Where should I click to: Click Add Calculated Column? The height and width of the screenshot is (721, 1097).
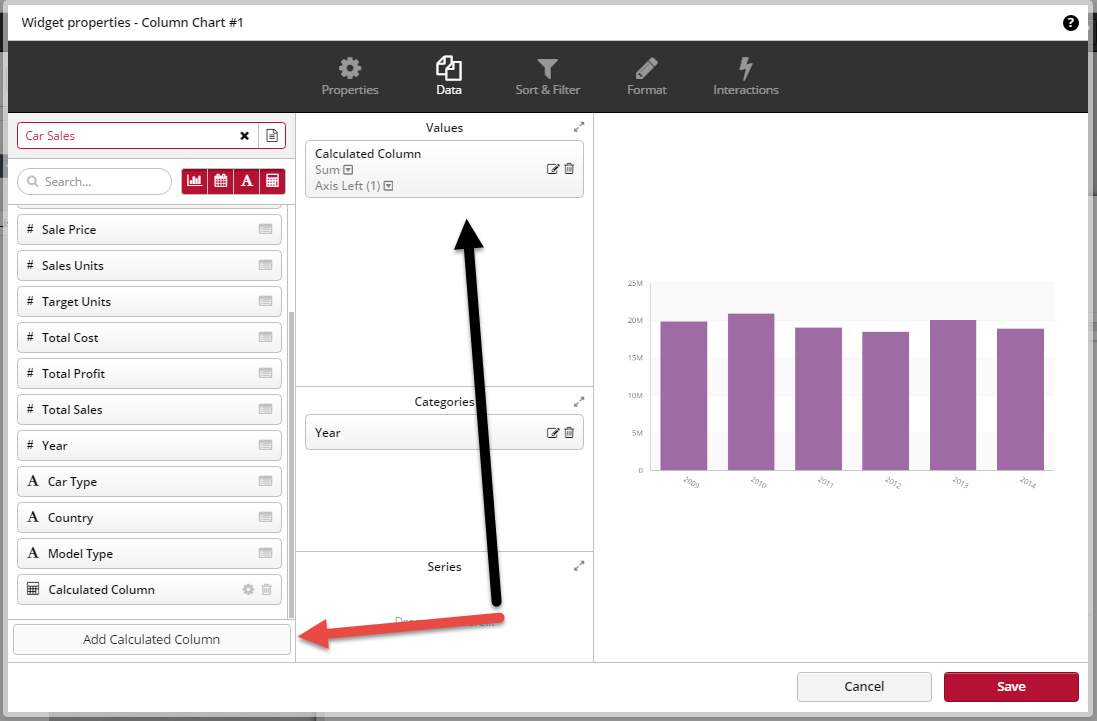coord(151,639)
